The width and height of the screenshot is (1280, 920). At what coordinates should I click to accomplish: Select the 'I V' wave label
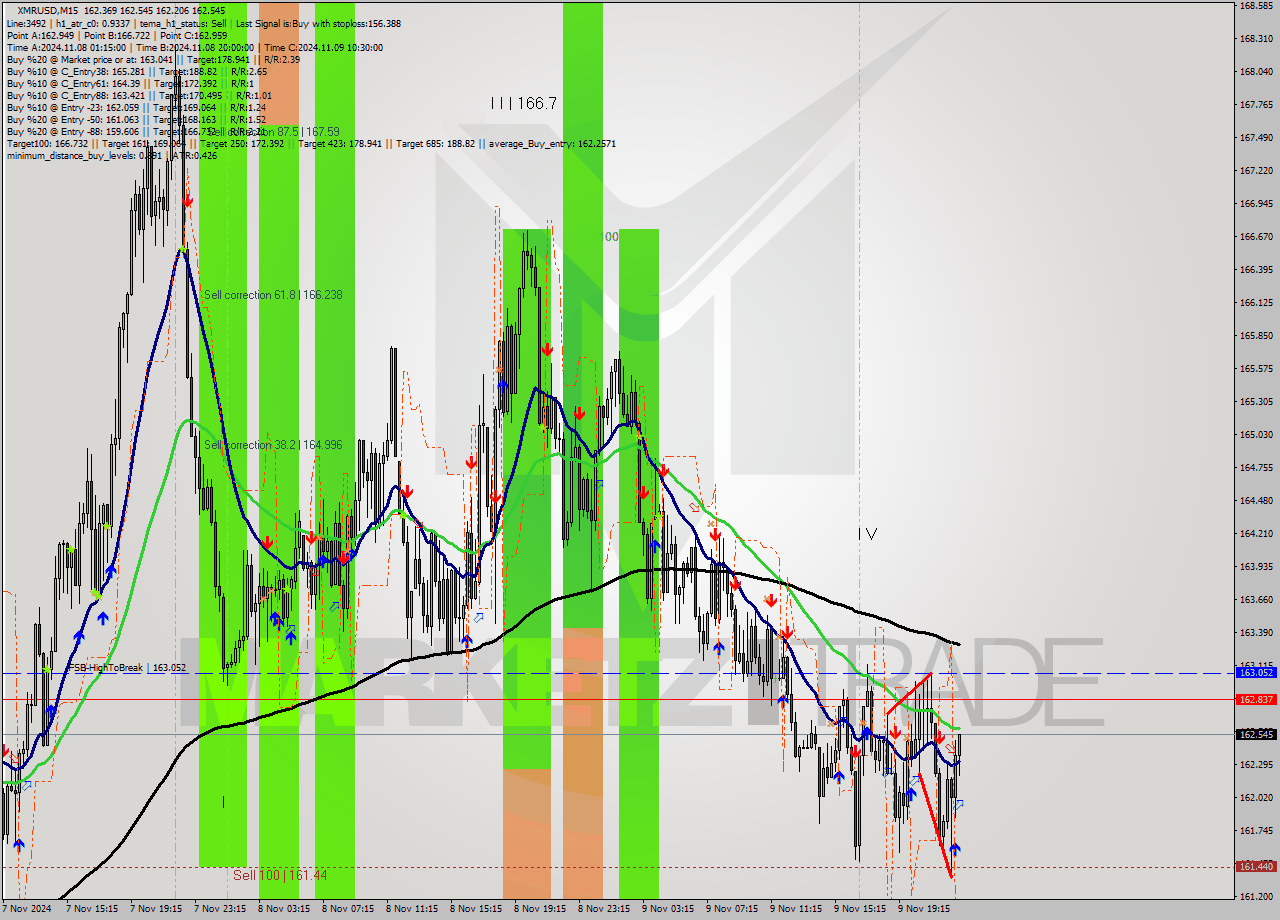tap(867, 535)
